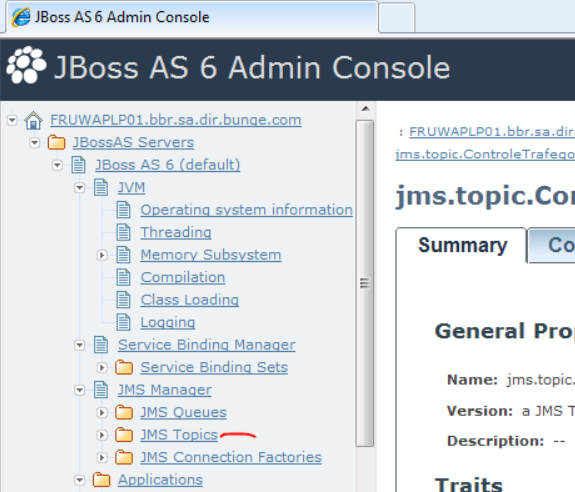Screen dimensions: 575x492
Task: Open the JMS Connection Factories link
Action: click(231, 457)
